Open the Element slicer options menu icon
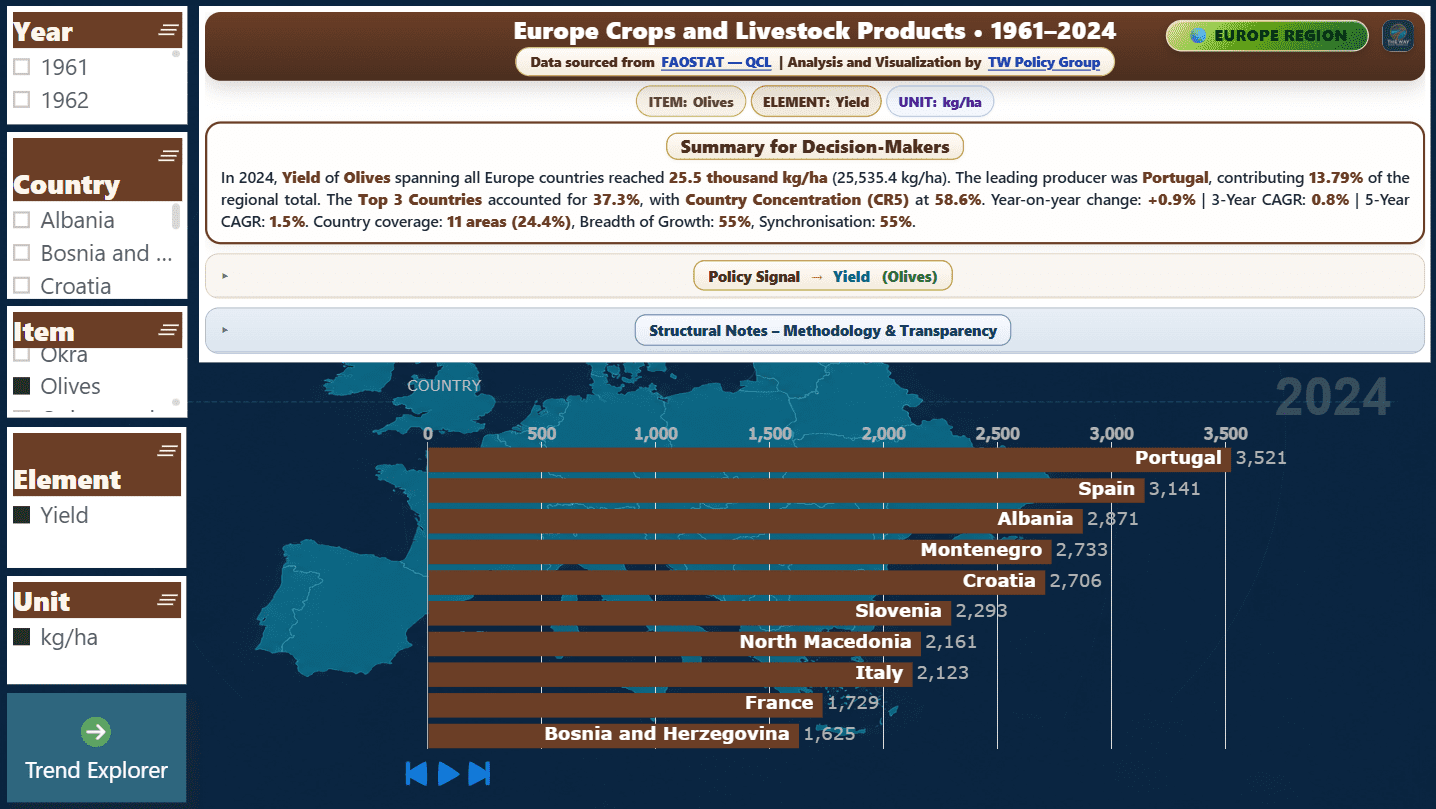Screen dimensions: 1436x809 (x=168, y=451)
